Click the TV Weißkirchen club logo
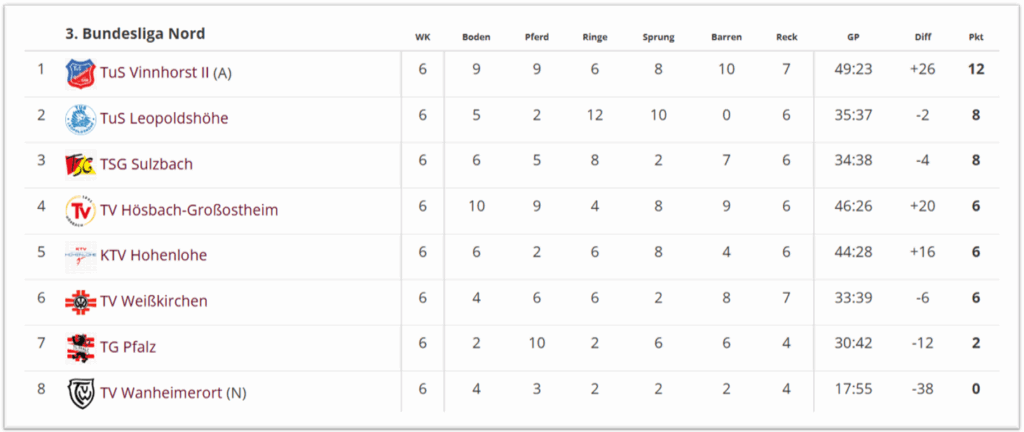Viewport: 1024px width, 432px height. click(x=80, y=301)
